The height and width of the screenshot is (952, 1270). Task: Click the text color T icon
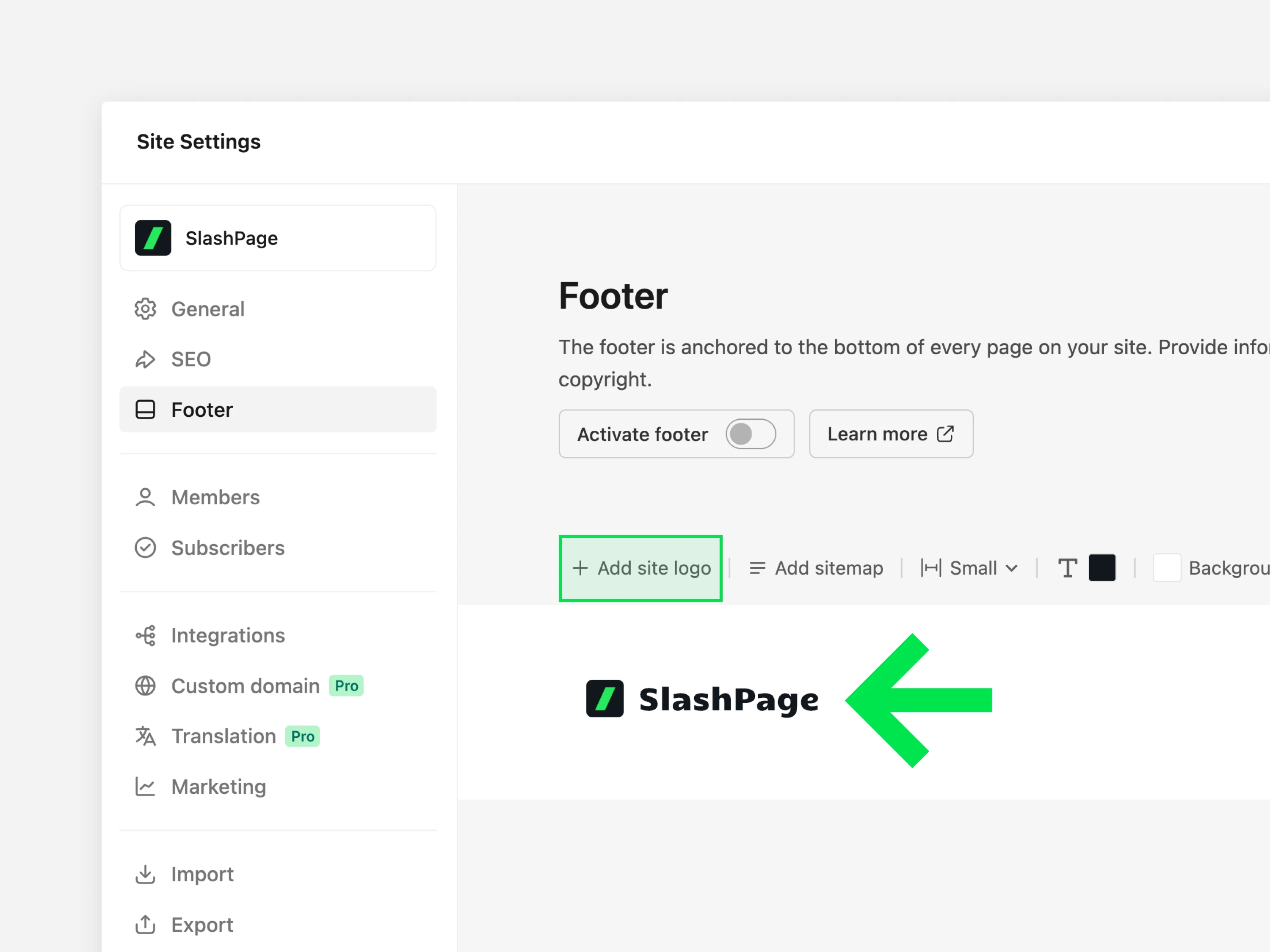(1067, 568)
